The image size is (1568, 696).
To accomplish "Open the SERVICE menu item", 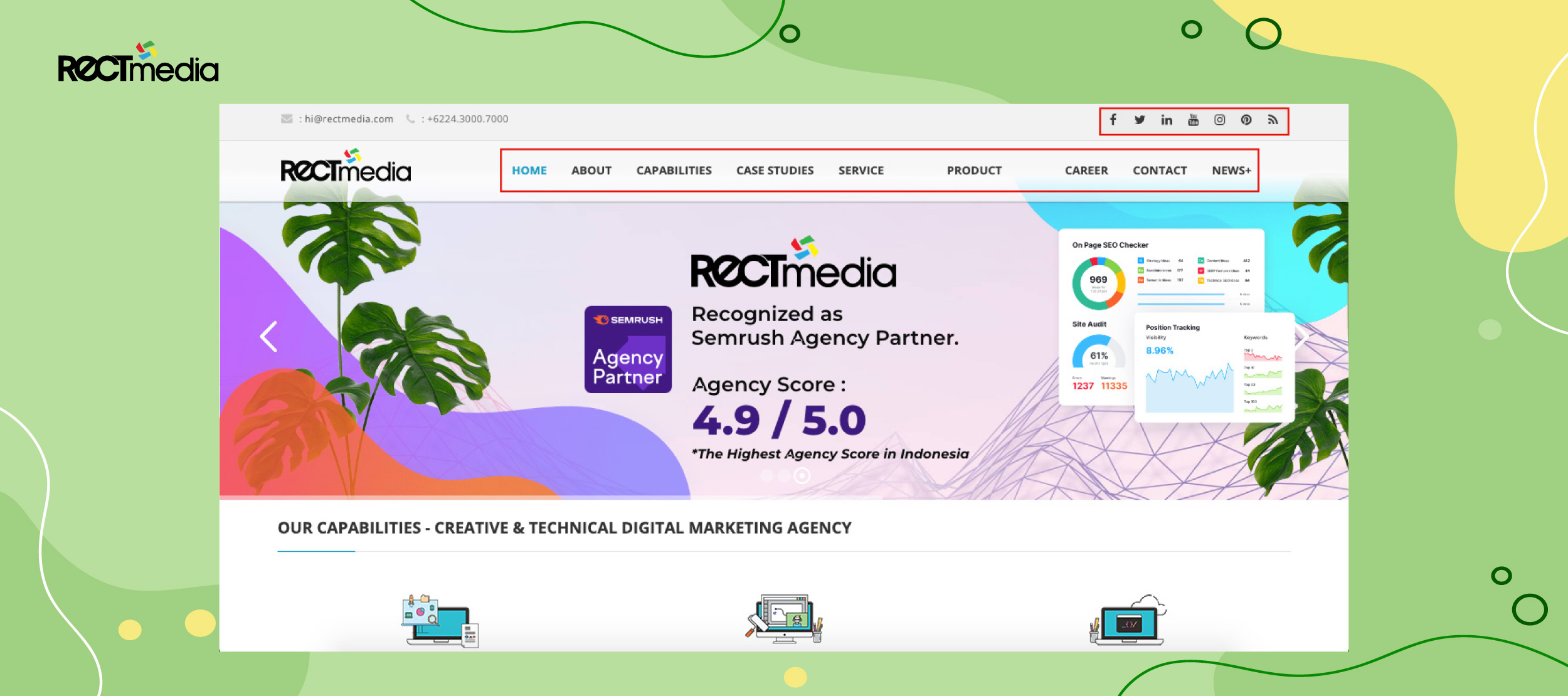I will (861, 171).
